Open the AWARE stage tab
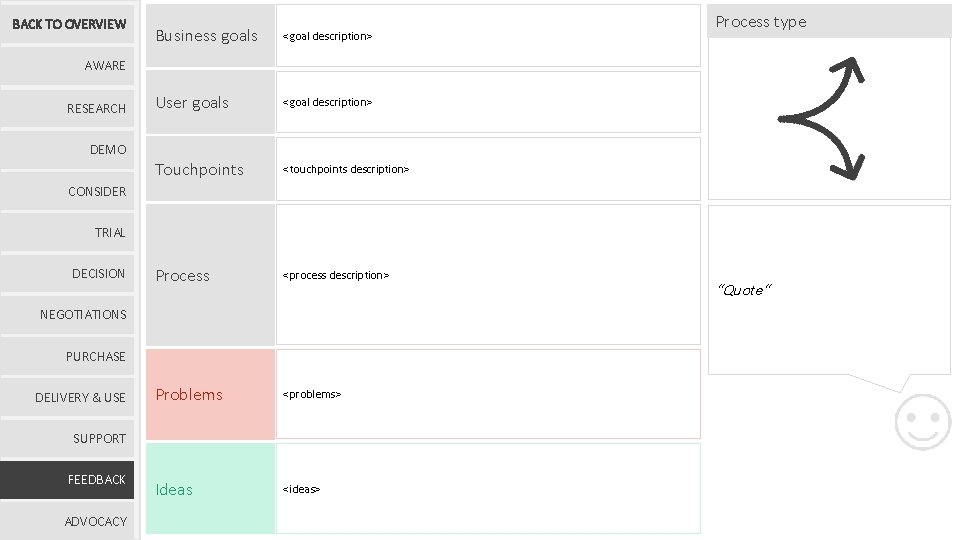This screenshot has width=960, height=540. click(68, 66)
